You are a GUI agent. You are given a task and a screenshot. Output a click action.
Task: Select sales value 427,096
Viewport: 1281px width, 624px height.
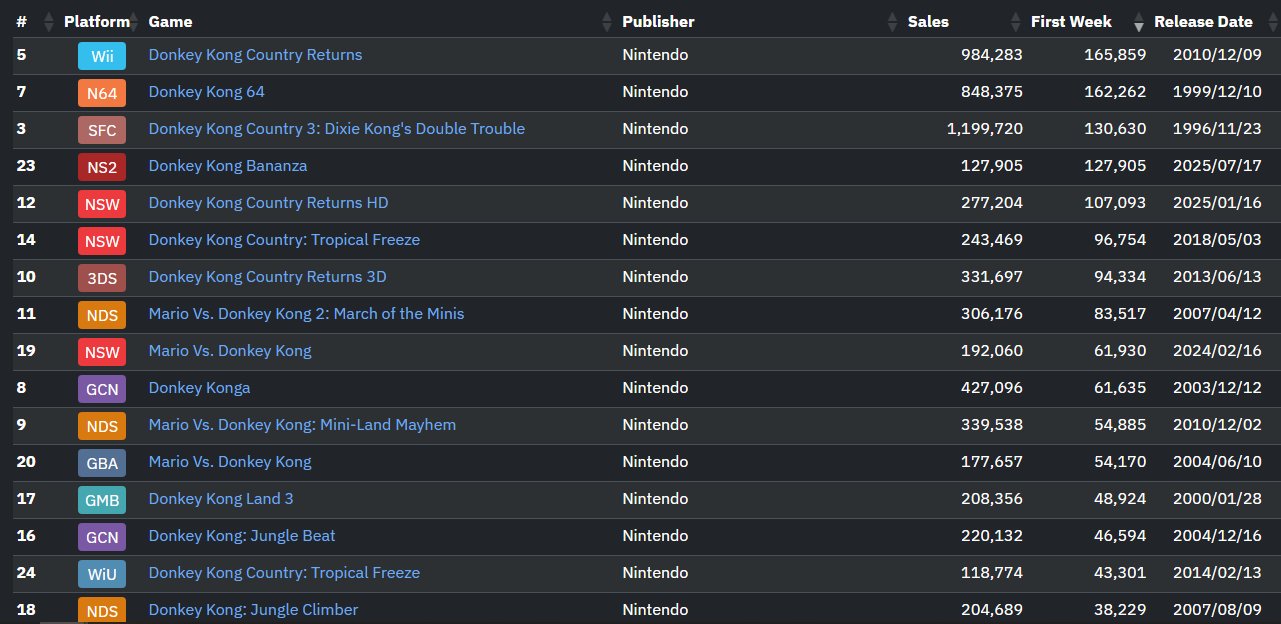coord(990,388)
